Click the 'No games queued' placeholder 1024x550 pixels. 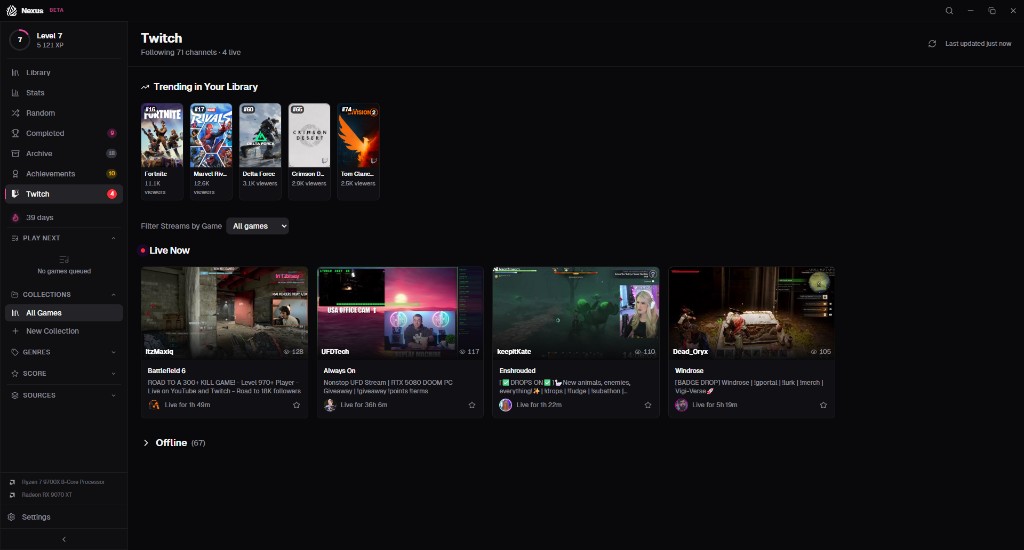[x=64, y=271]
